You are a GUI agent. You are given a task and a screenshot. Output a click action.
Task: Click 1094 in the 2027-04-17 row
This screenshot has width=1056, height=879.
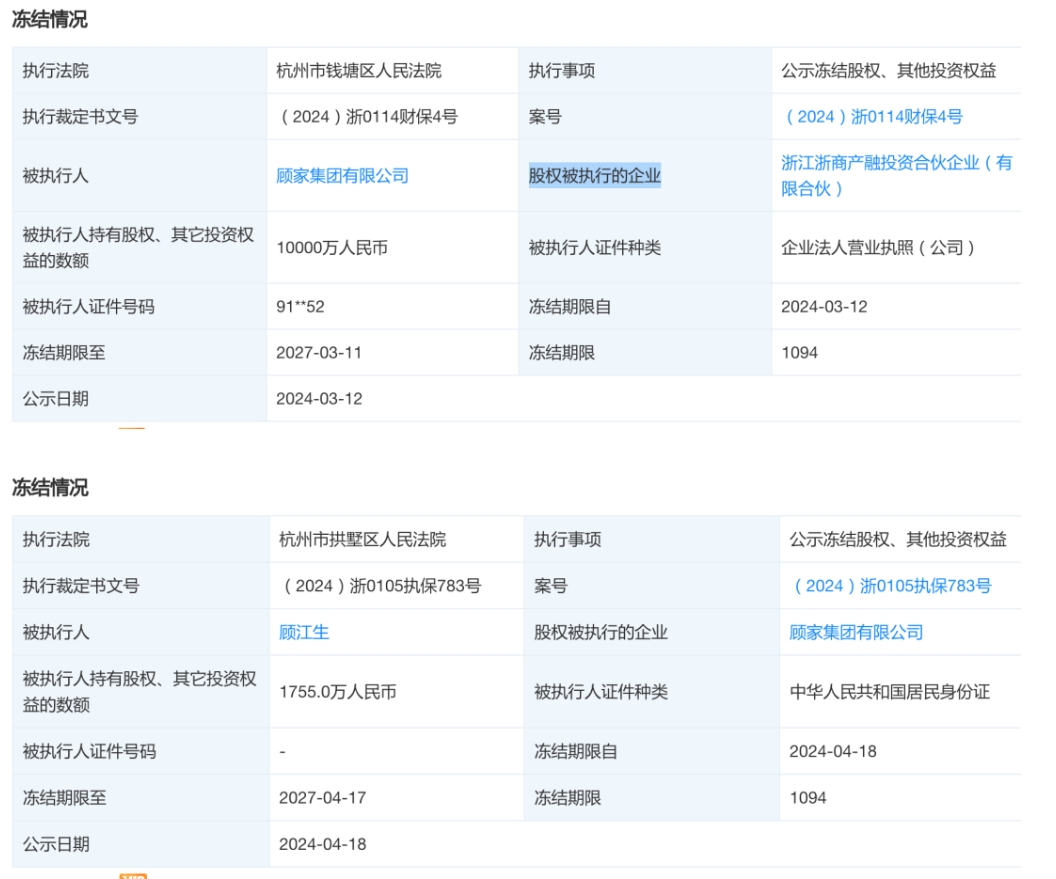click(807, 797)
